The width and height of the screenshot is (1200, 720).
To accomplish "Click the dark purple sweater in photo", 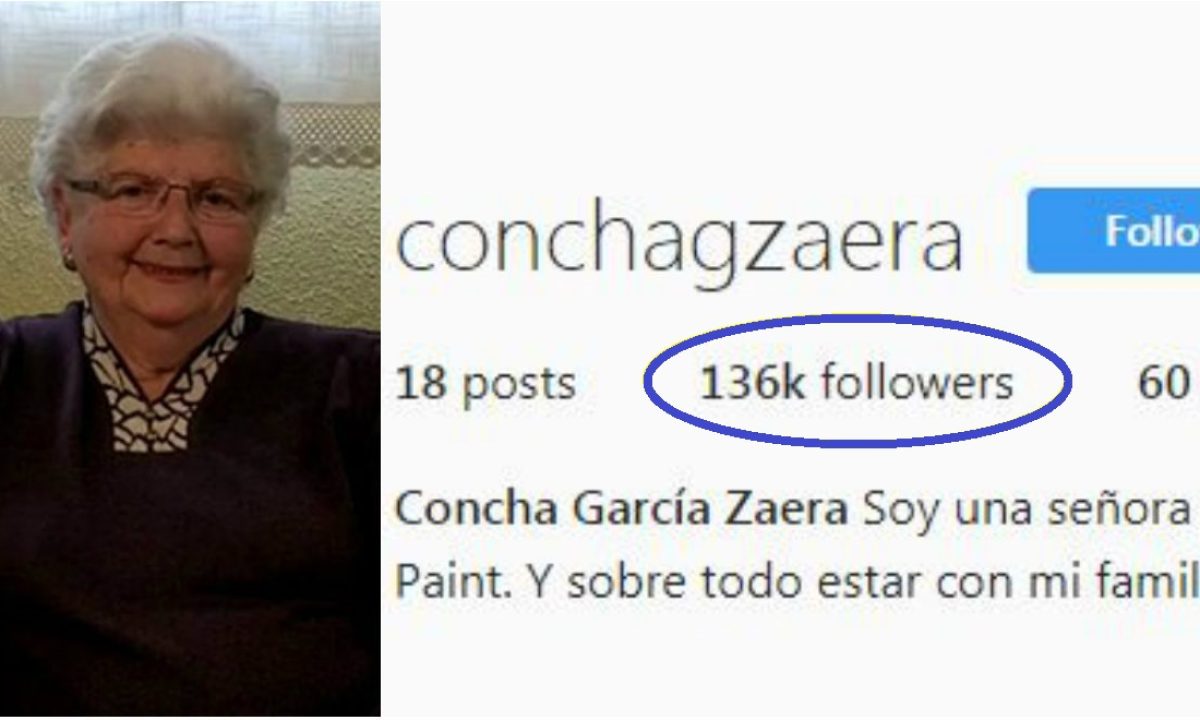I will (x=190, y=560).
